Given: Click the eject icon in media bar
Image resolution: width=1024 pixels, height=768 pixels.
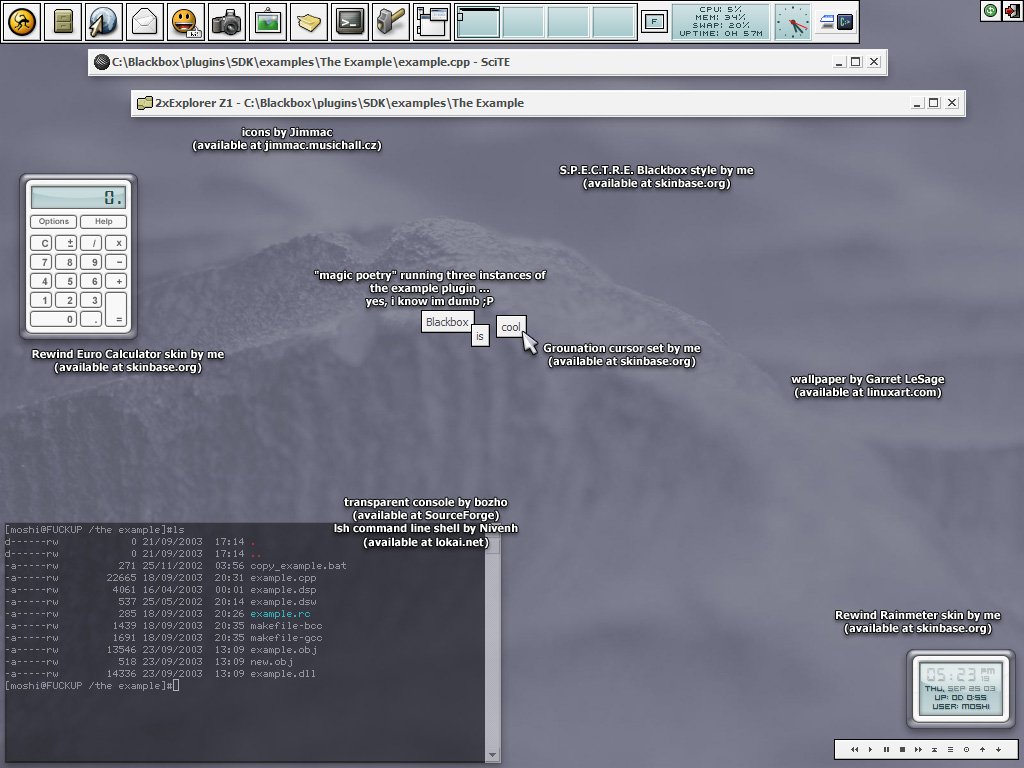Looking at the screenshot, I should (935, 749).
